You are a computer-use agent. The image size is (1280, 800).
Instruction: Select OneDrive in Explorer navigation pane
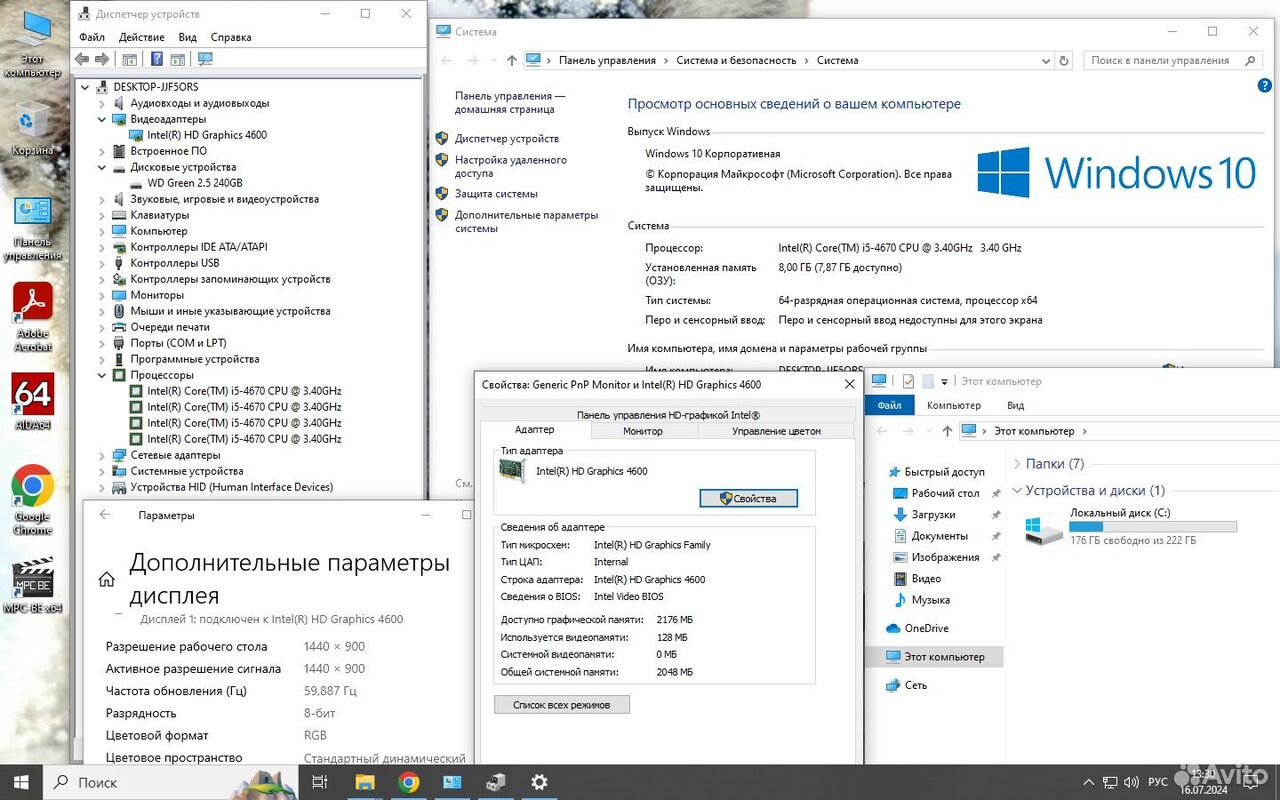tap(926, 628)
